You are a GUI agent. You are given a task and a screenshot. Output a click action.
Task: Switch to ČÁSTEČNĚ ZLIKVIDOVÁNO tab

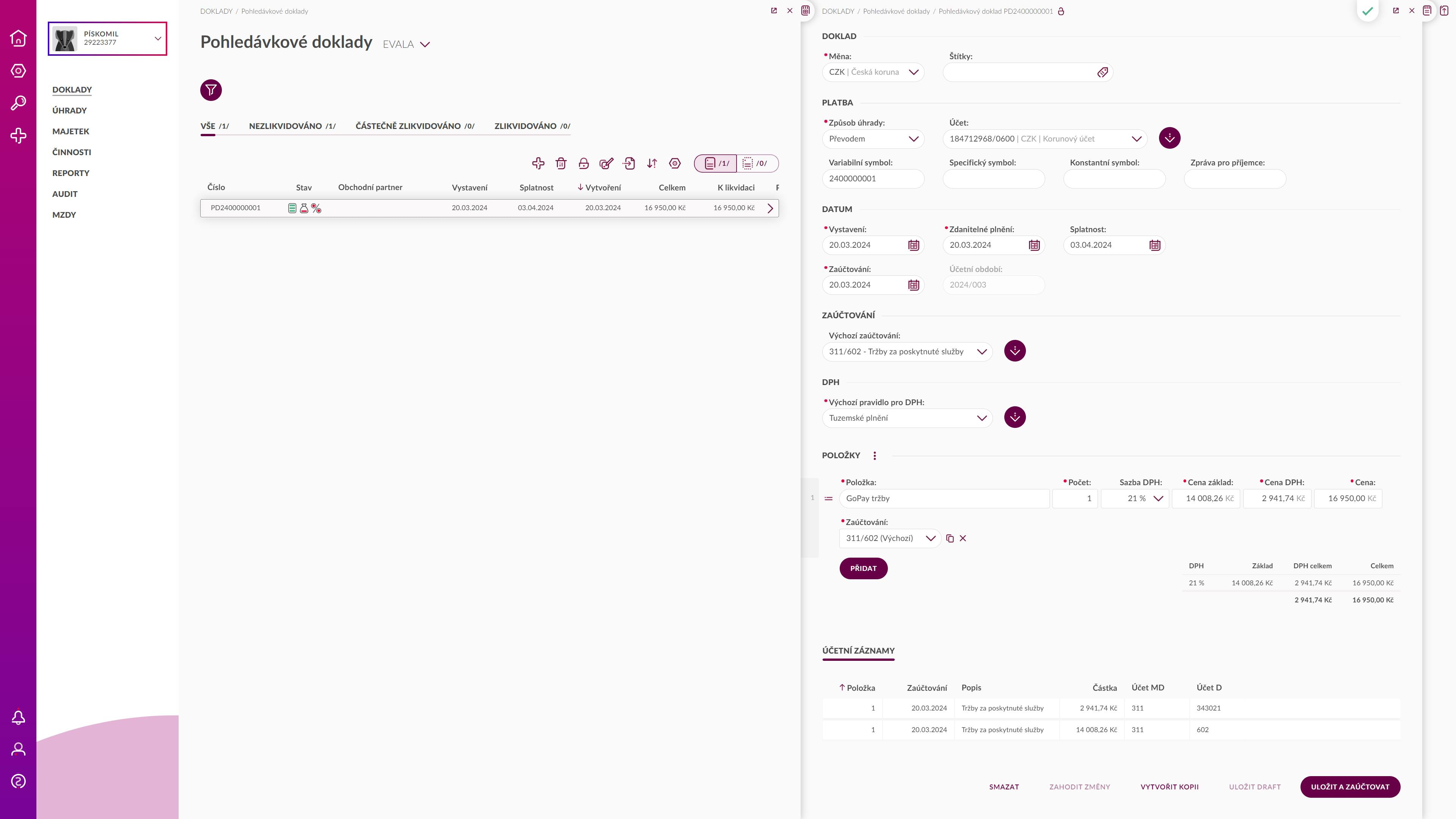[x=415, y=126]
